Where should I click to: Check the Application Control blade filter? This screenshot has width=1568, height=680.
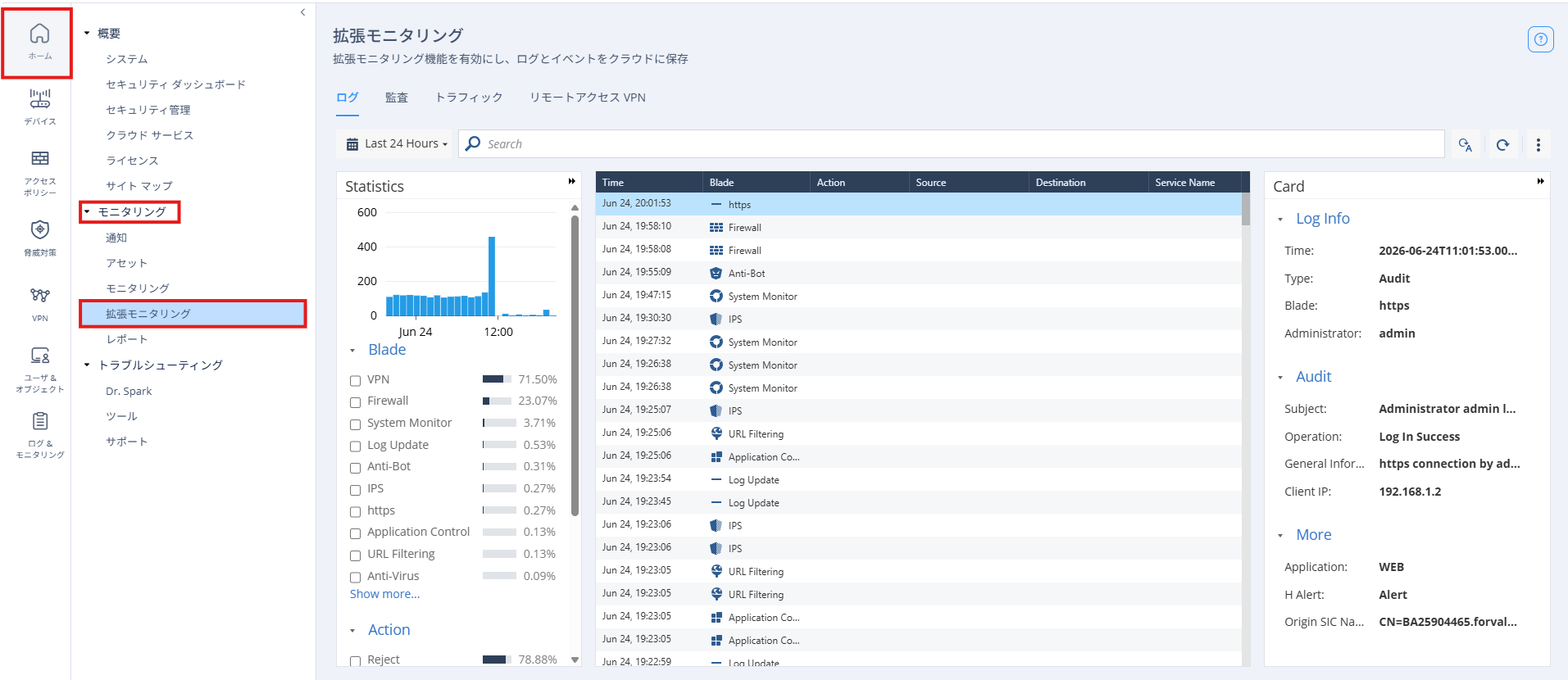(355, 533)
